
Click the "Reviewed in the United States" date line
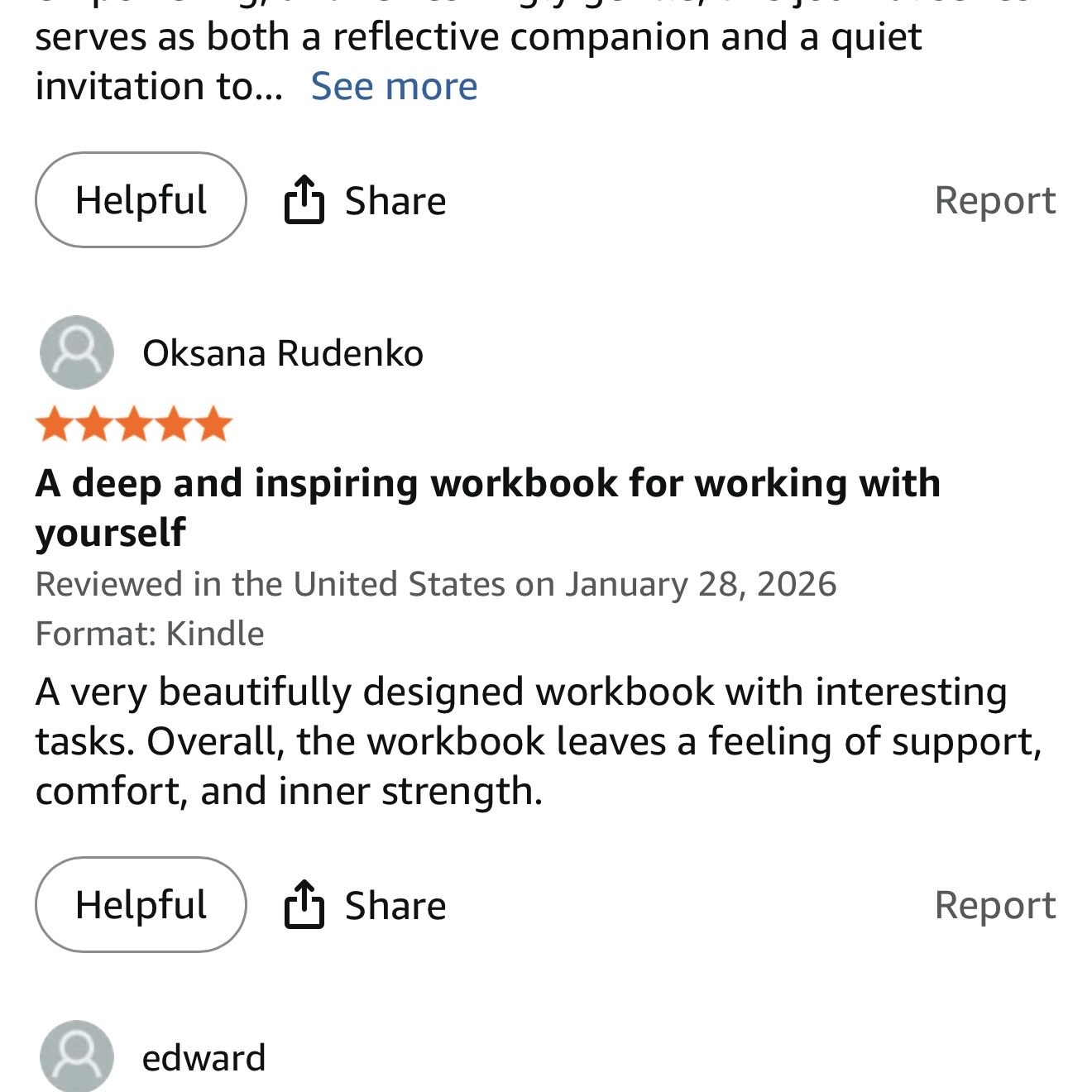pos(436,584)
